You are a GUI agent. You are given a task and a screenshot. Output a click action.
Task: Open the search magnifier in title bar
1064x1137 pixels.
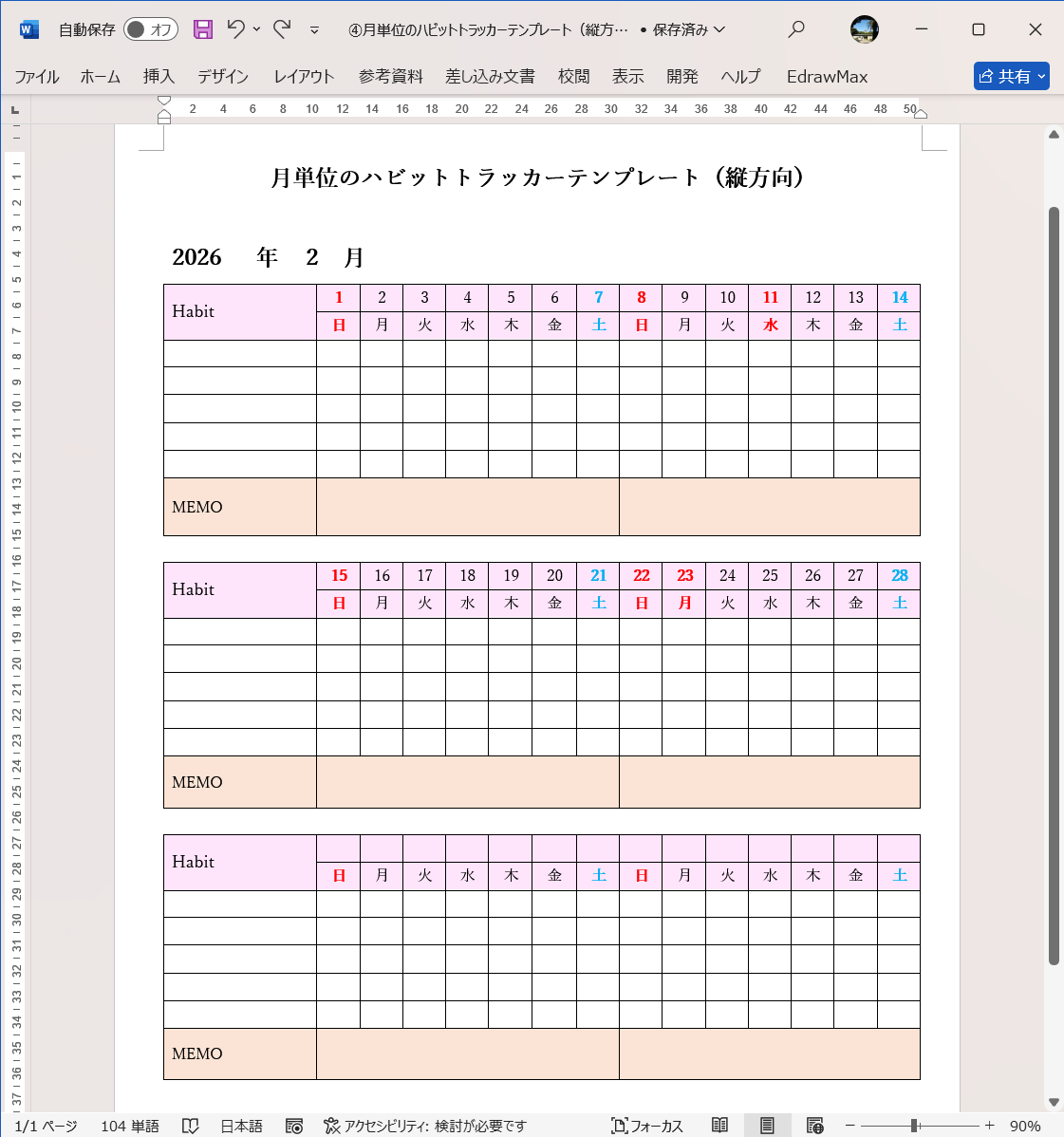(x=796, y=29)
